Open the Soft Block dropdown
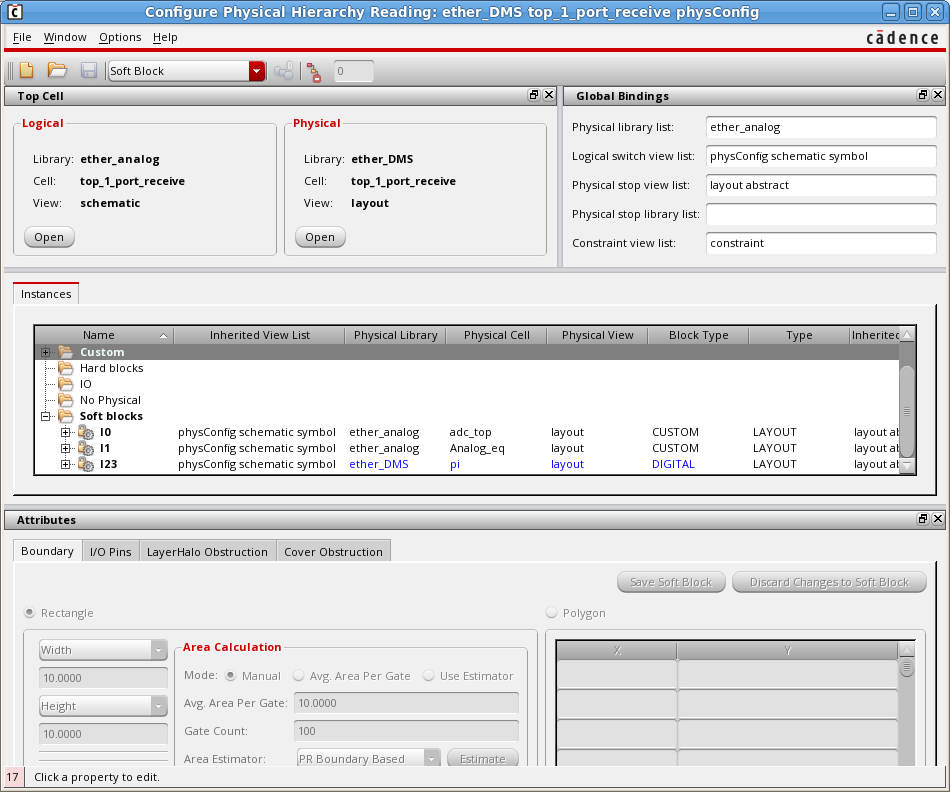 coord(257,71)
